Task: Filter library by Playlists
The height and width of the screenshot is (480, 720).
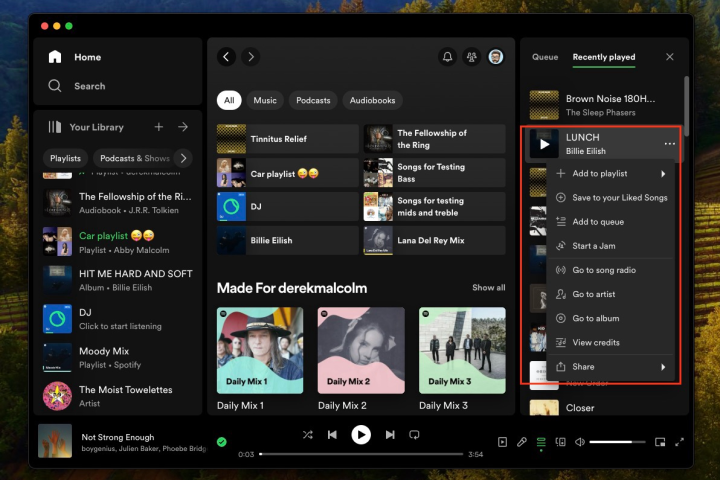Action: tap(65, 158)
